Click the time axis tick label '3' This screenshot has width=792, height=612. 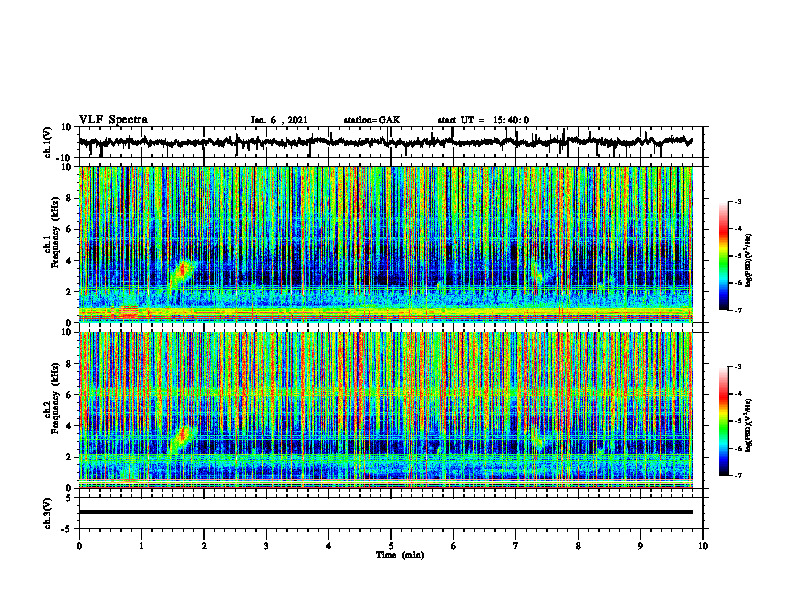(266, 546)
